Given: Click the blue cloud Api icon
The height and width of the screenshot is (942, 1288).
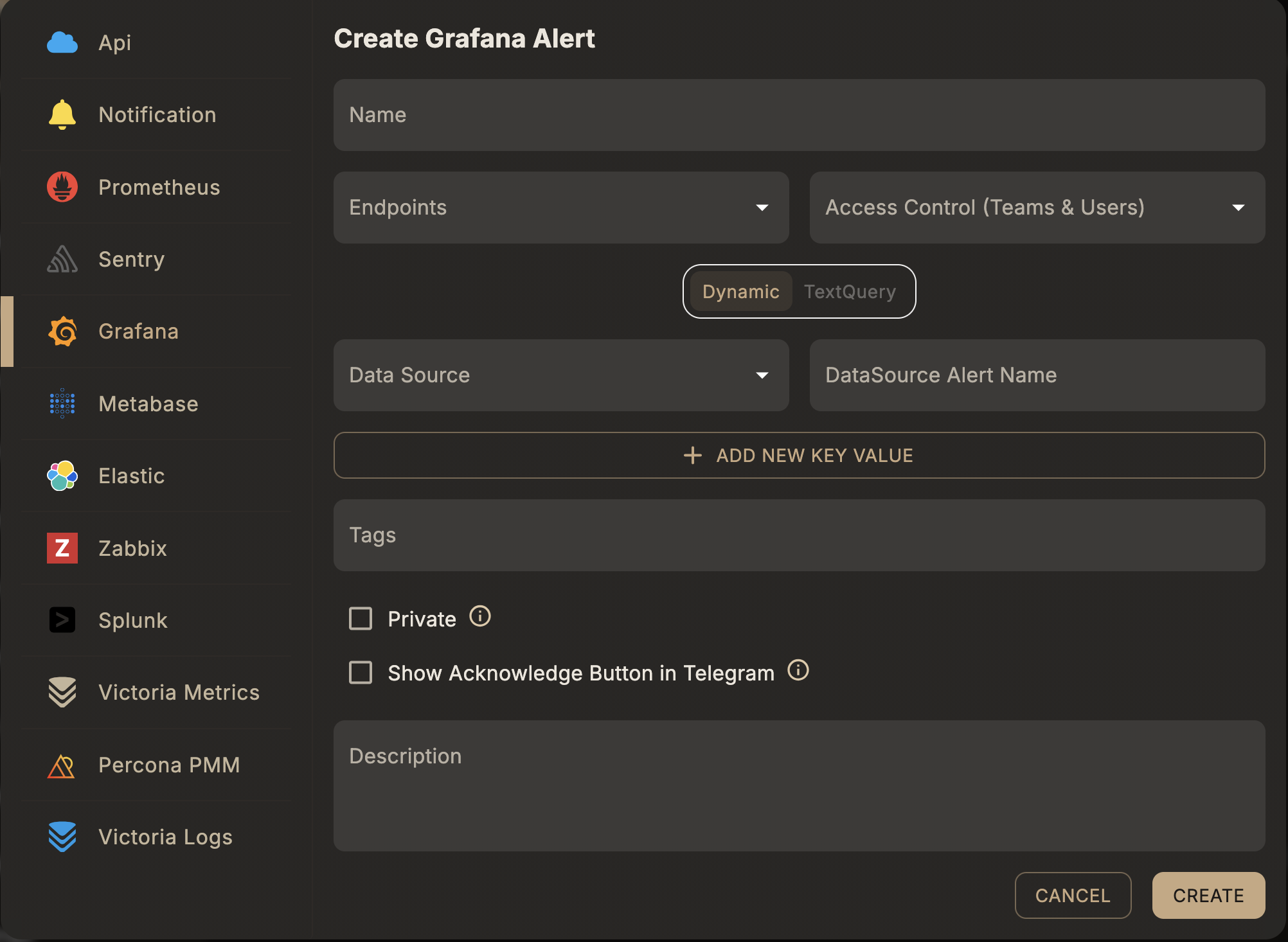Looking at the screenshot, I should 62,42.
